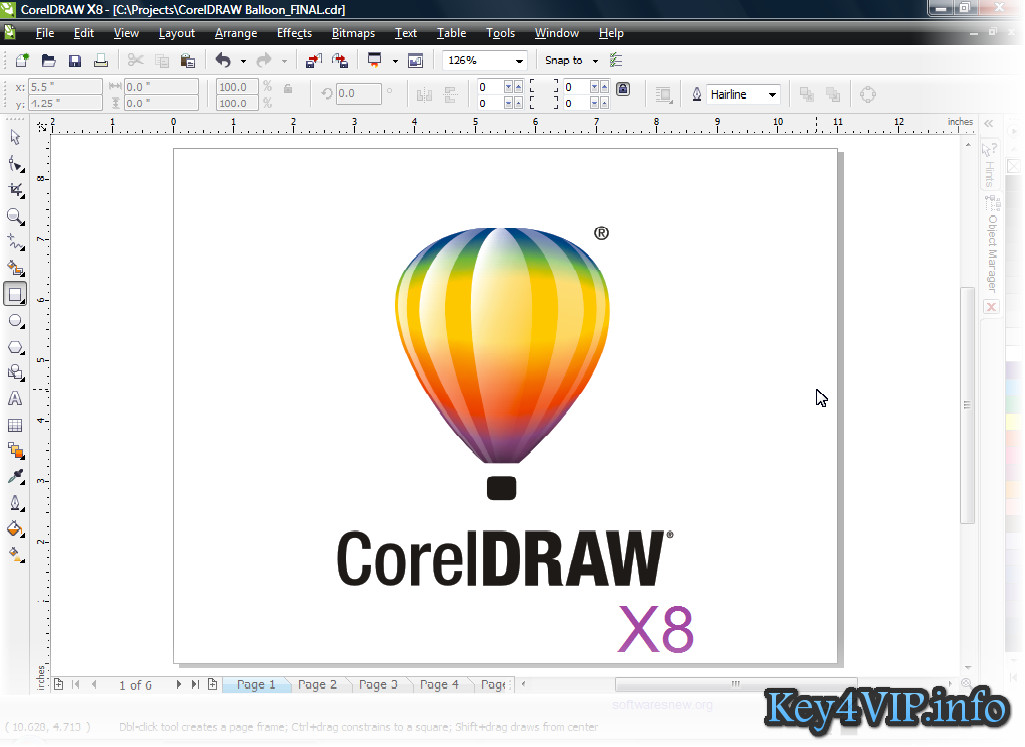The height and width of the screenshot is (747, 1025).
Task: Select the Shape edit tool
Action: [15, 163]
